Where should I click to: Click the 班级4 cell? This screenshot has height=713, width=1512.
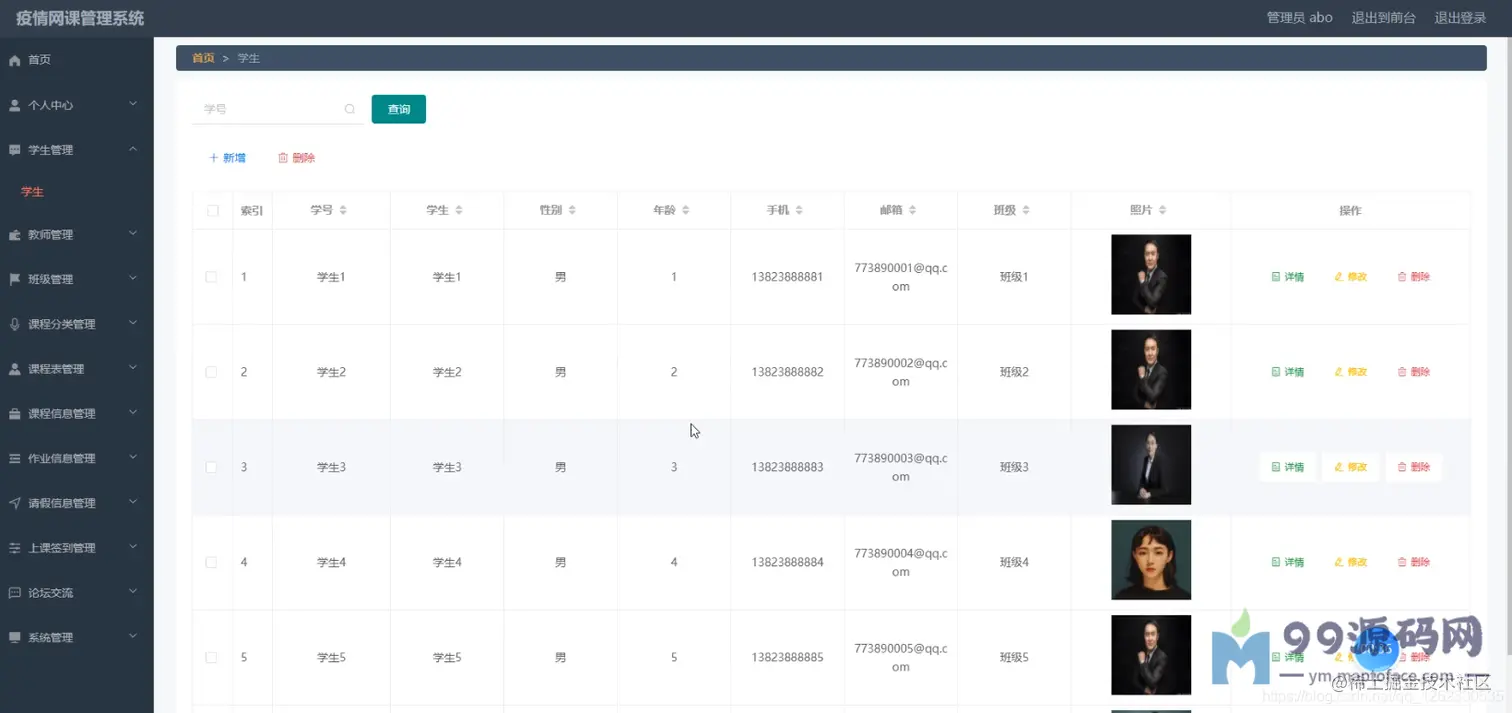pyautogui.click(x=1014, y=562)
